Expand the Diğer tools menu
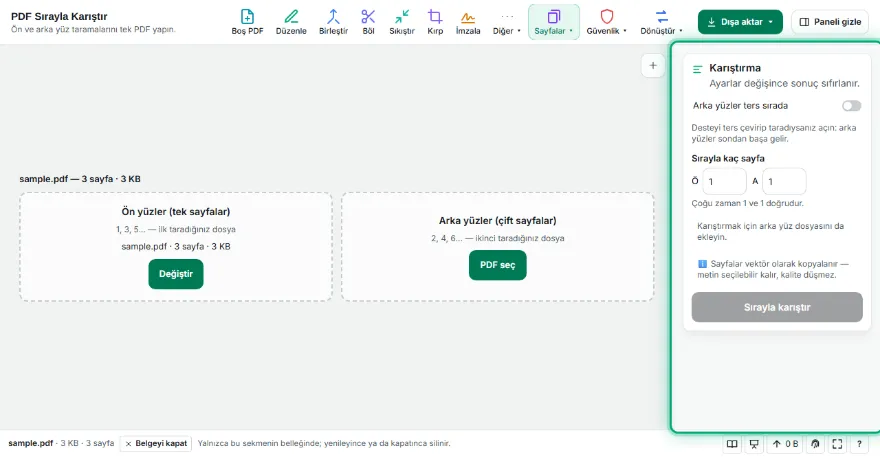The height and width of the screenshot is (457, 880). [507, 22]
